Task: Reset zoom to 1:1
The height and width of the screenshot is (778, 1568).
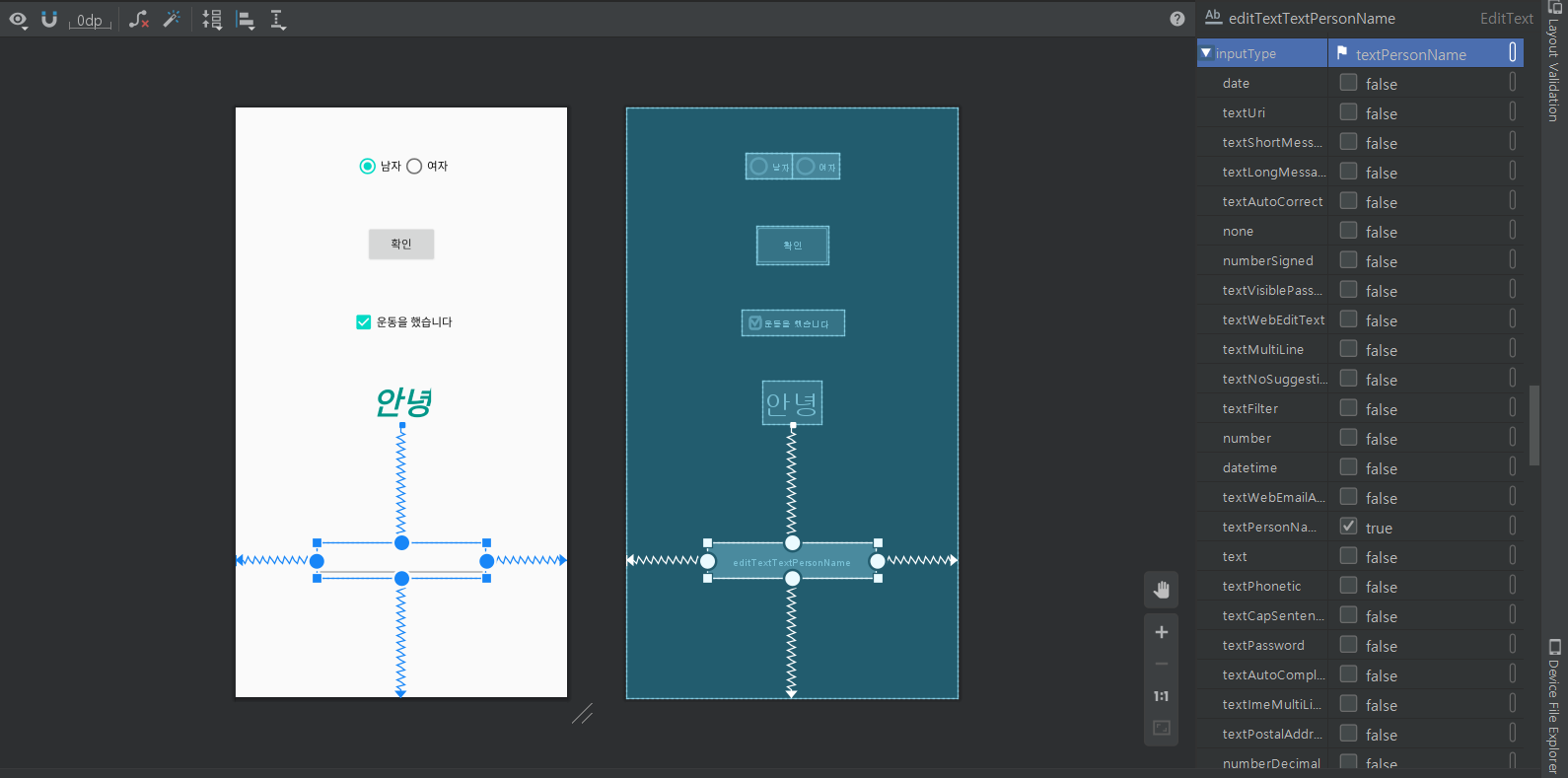Action: click(x=1162, y=696)
